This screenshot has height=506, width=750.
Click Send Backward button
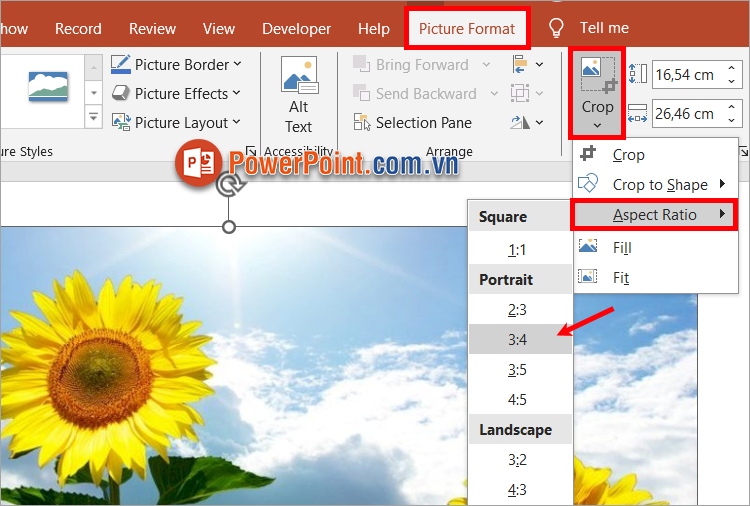click(x=415, y=94)
